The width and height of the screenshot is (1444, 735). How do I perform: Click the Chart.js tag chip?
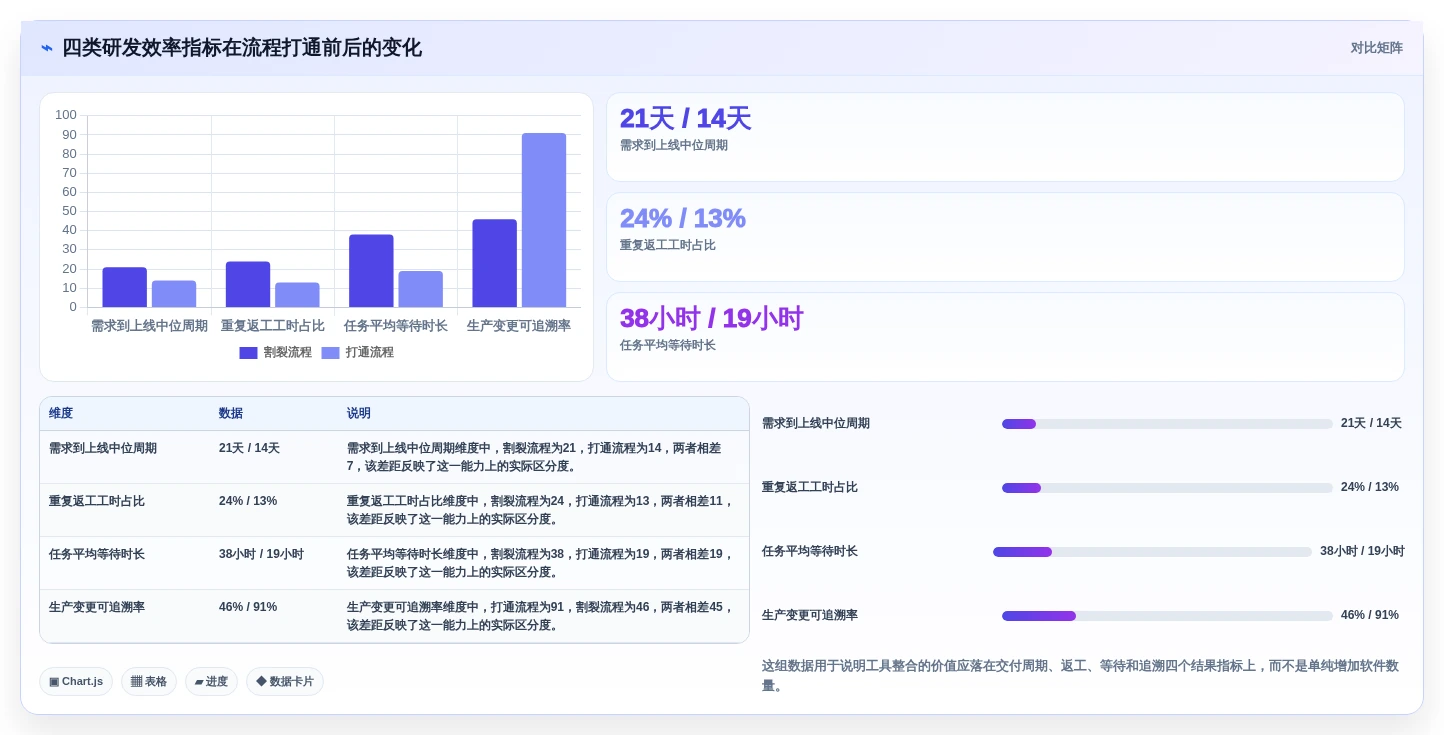tap(76, 681)
